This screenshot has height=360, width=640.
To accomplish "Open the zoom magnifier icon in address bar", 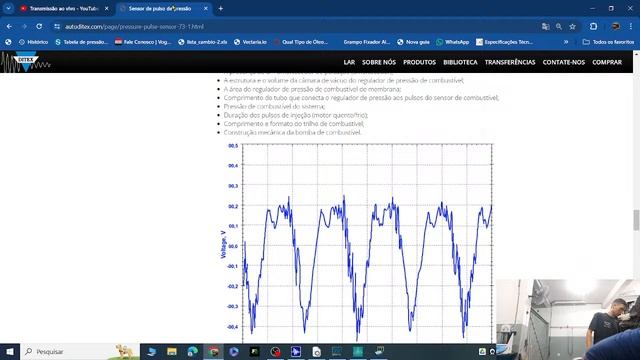I will [x=559, y=27].
